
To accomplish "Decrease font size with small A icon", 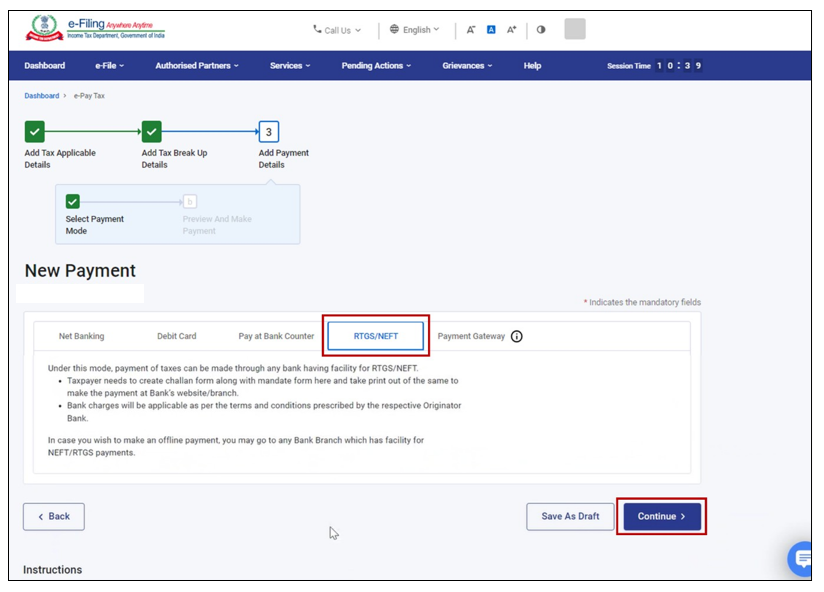I will coord(471,30).
